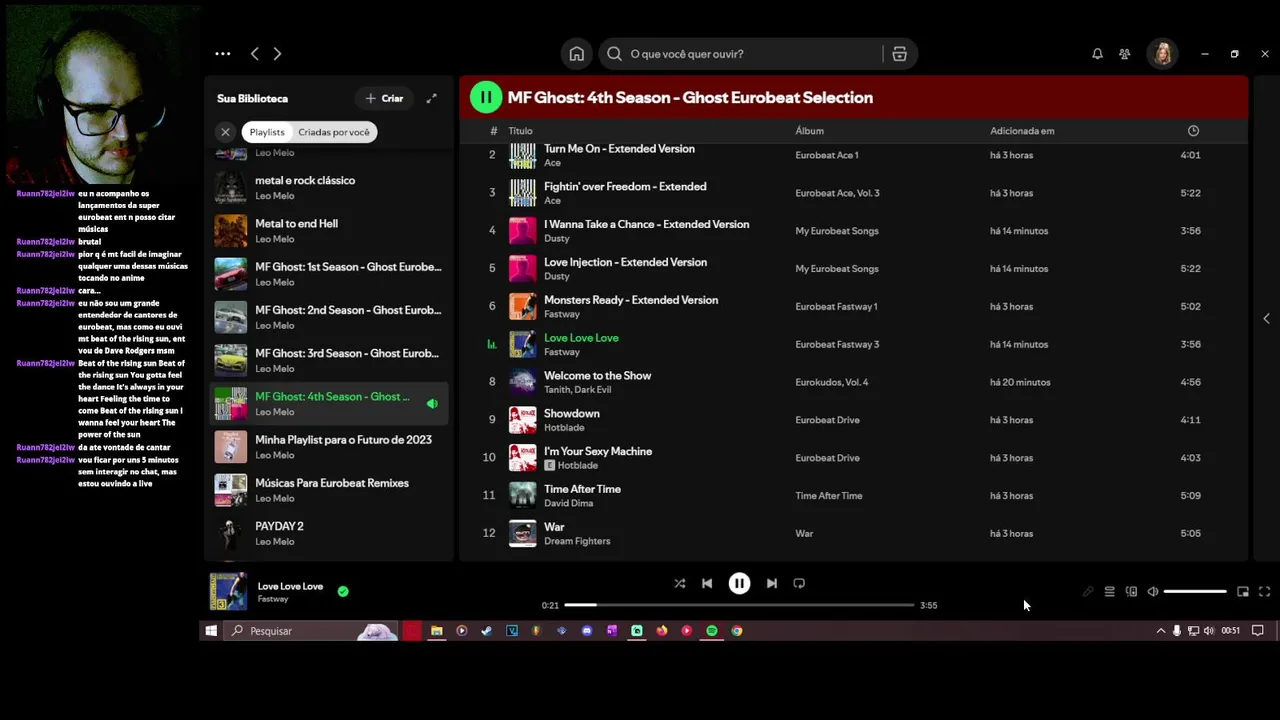Open artist link 'Dream Fighters'
Image resolution: width=1280 pixels, height=720 pixels.
[x=577, y=541]
